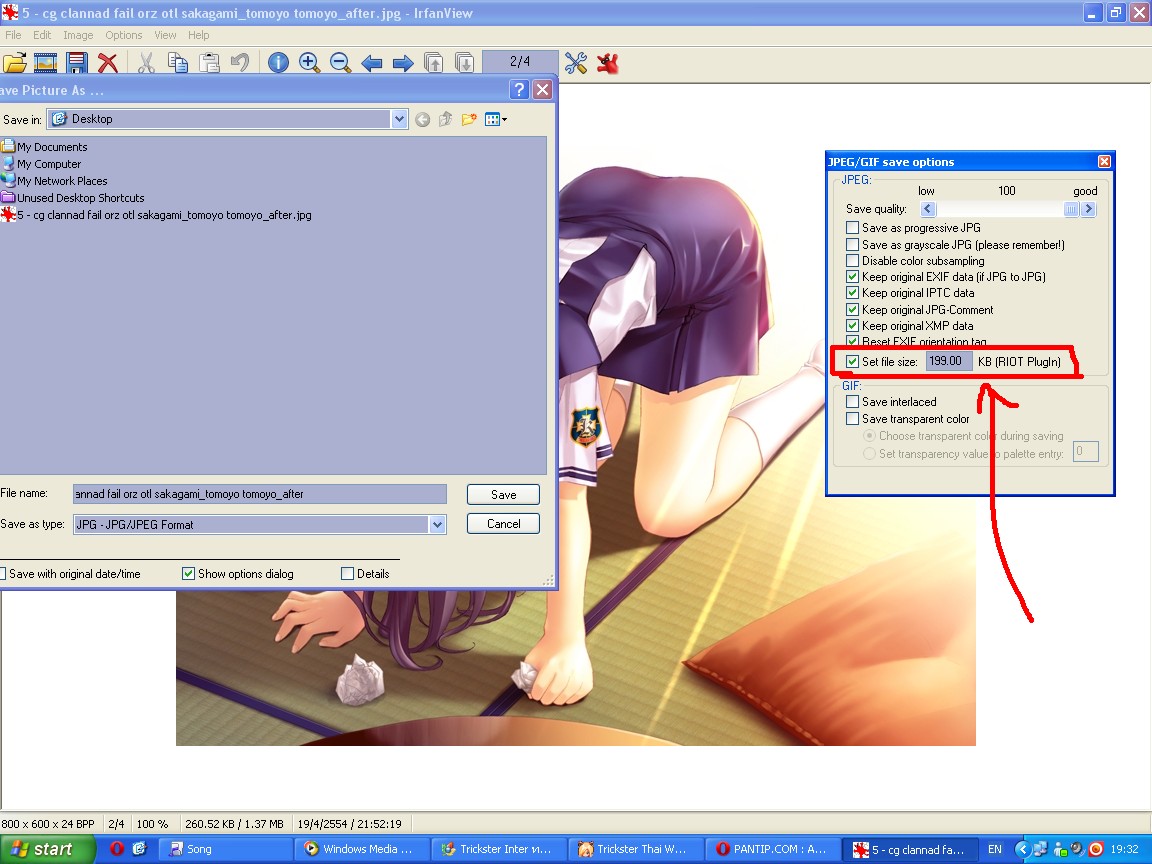Click the Windows start button

pyautogui.click(x=47, y=849)
